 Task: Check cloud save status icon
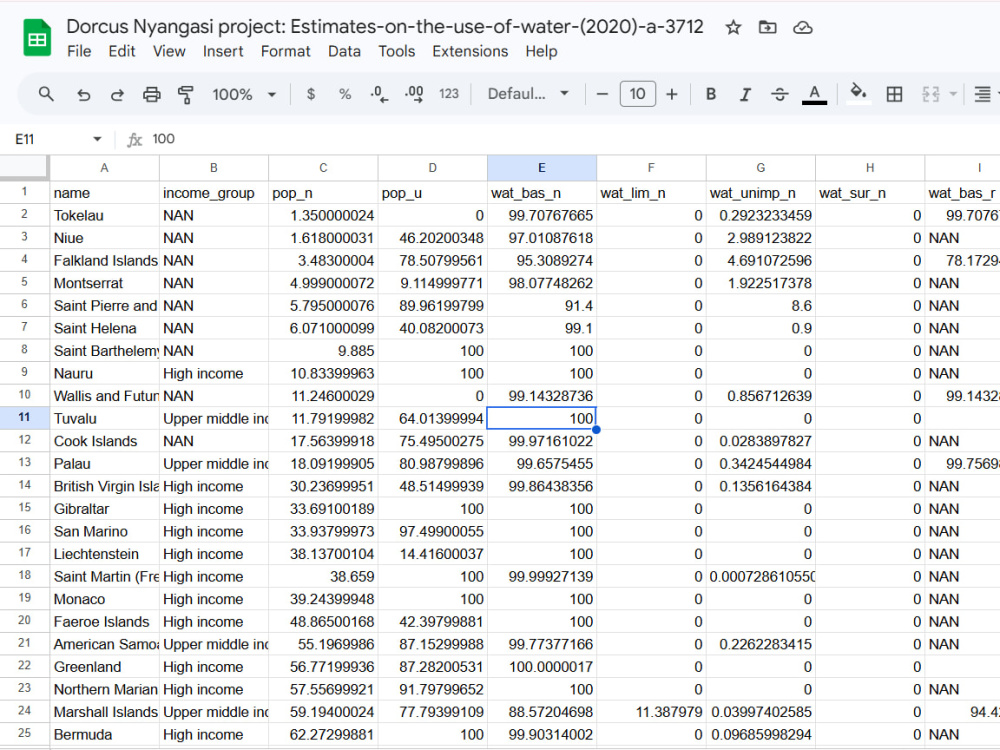pos(802,27)
